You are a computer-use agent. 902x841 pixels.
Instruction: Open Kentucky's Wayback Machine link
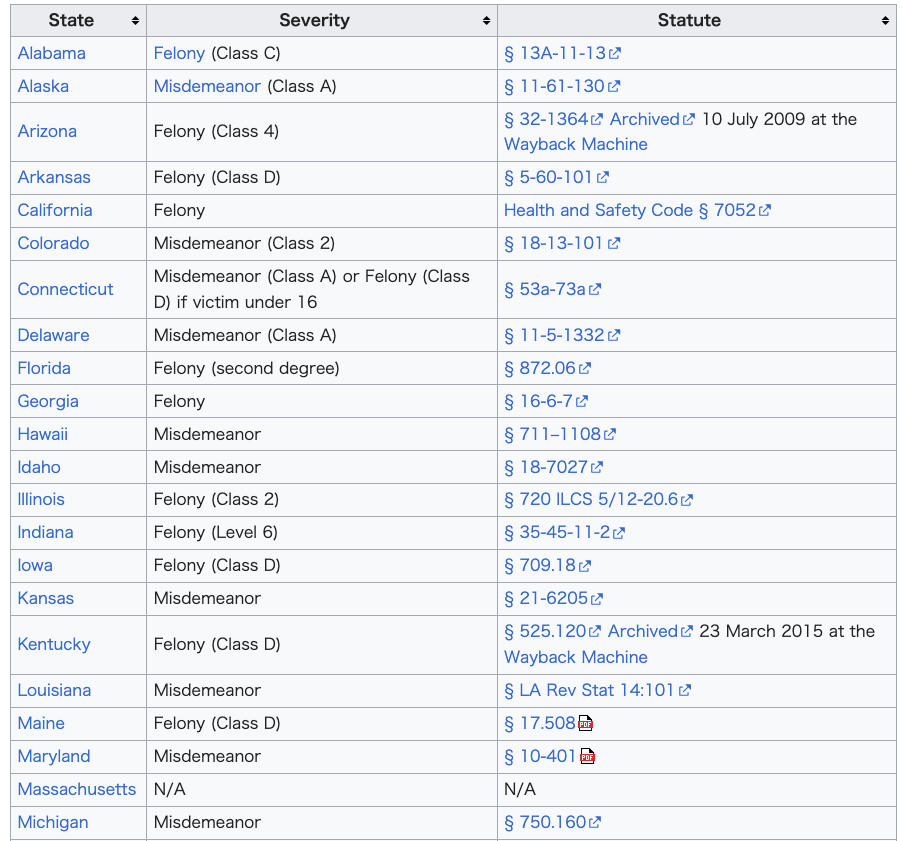click(576, 657)
